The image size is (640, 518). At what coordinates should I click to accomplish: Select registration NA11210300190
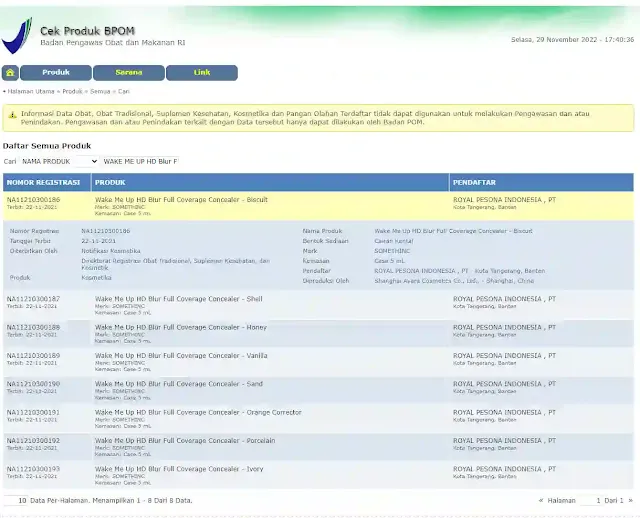pos(33,384)
